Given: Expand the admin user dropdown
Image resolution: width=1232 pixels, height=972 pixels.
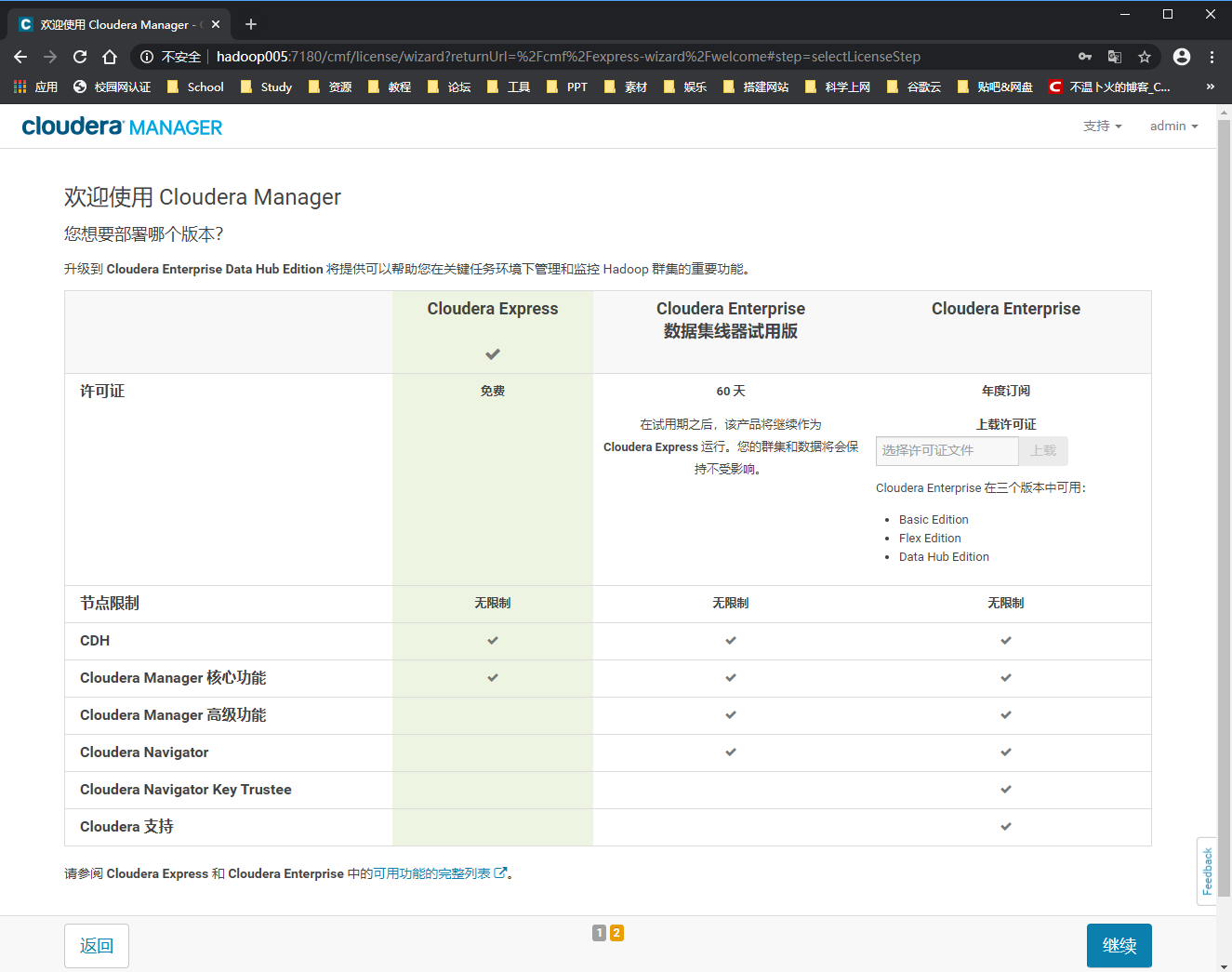Looking at the screenshot, I should [x=1173, y=126].
